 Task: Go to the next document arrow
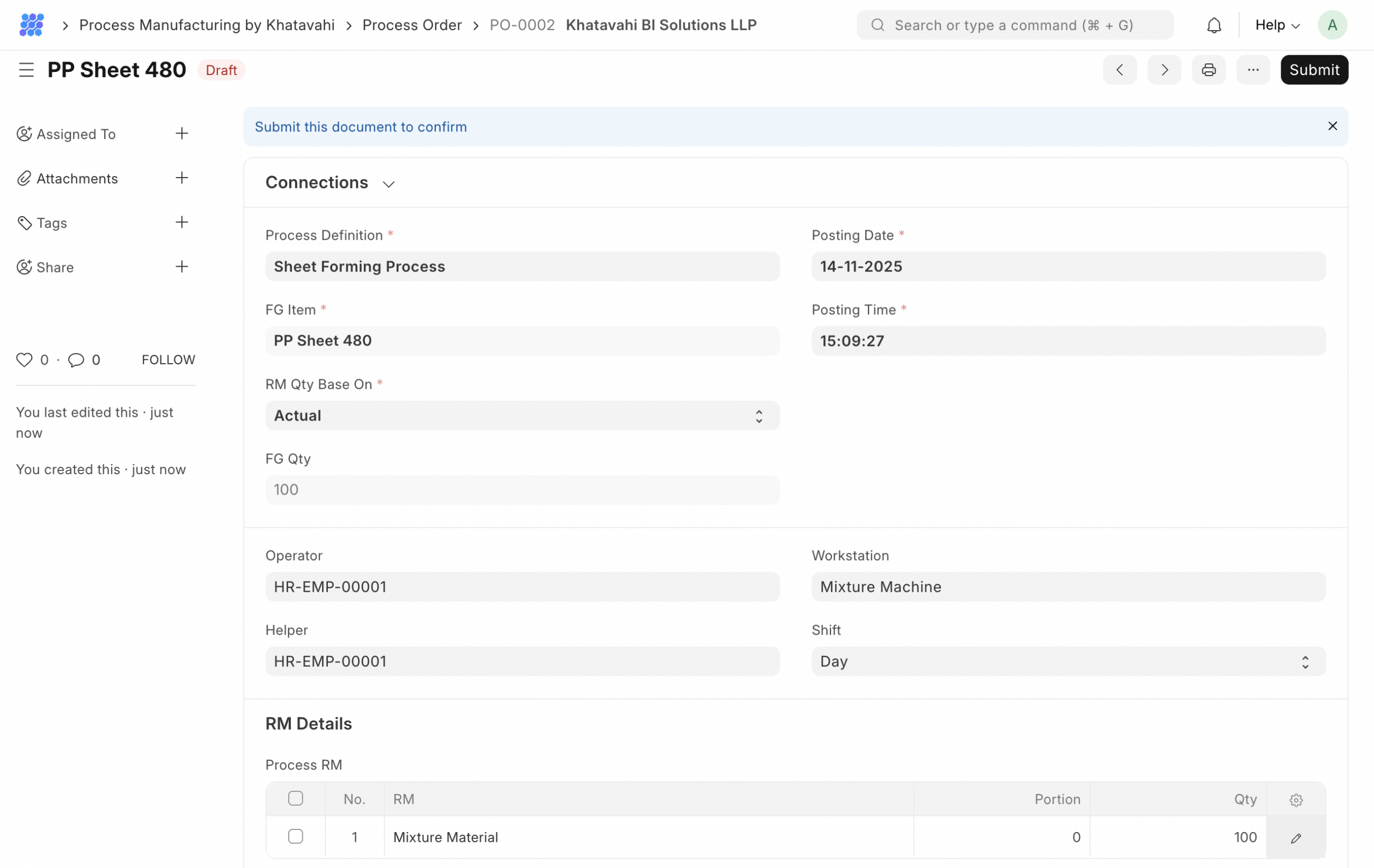(x=1164, y=70)
